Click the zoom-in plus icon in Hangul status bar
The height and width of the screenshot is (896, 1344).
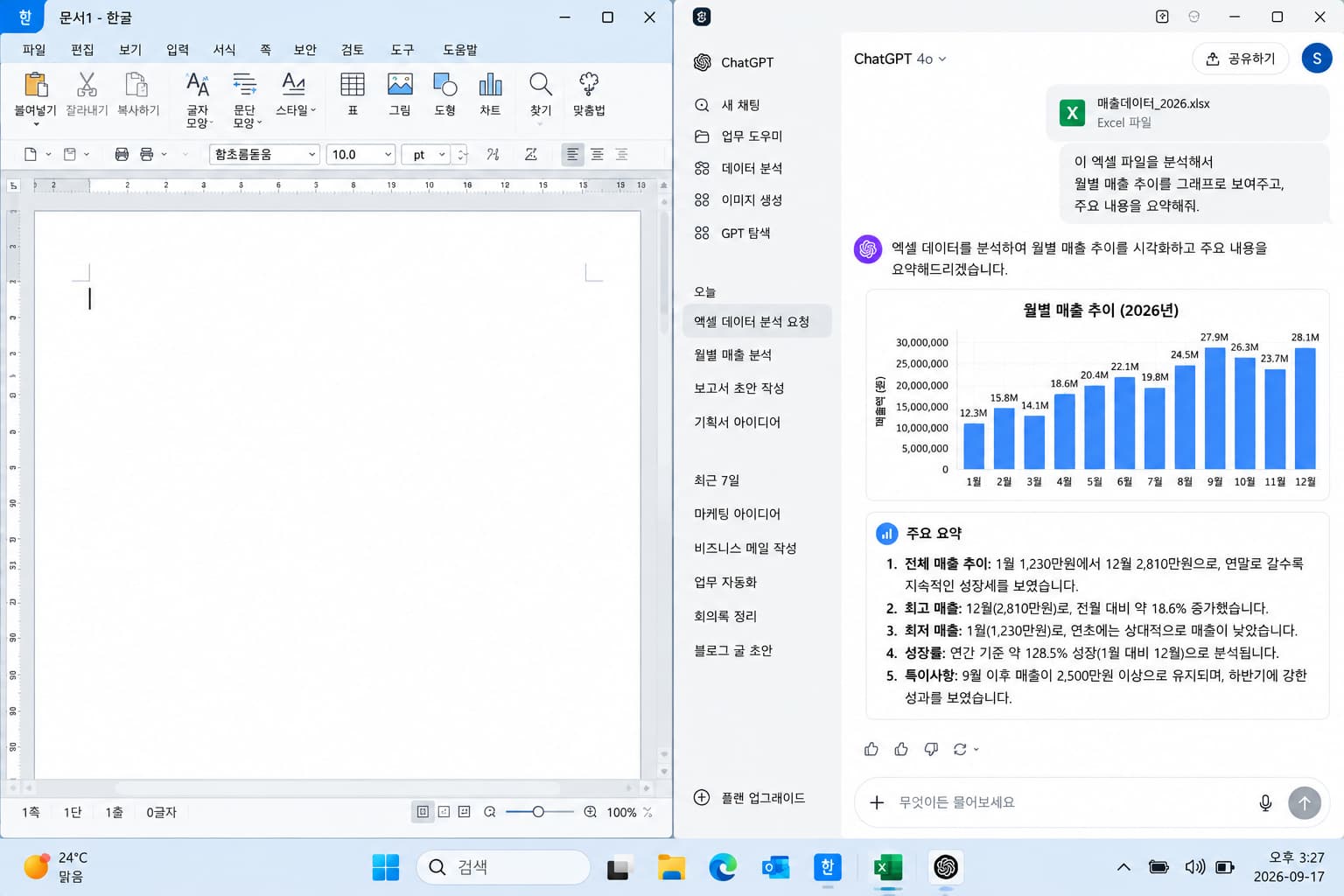click(x=591, y=812)
